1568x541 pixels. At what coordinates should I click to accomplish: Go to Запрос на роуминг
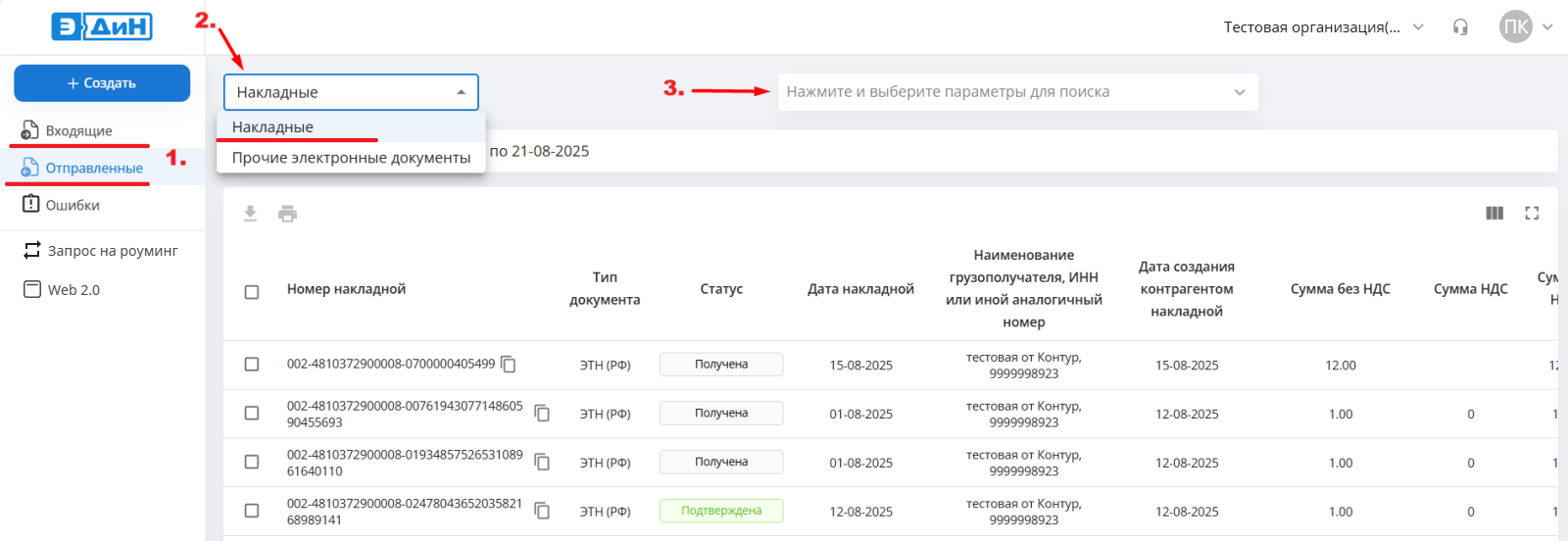pyautogui.click(x=112, y=251)
